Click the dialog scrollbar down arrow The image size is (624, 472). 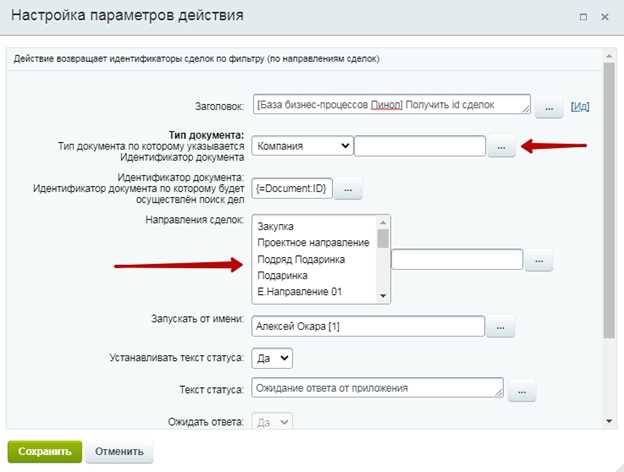point(609,421)
